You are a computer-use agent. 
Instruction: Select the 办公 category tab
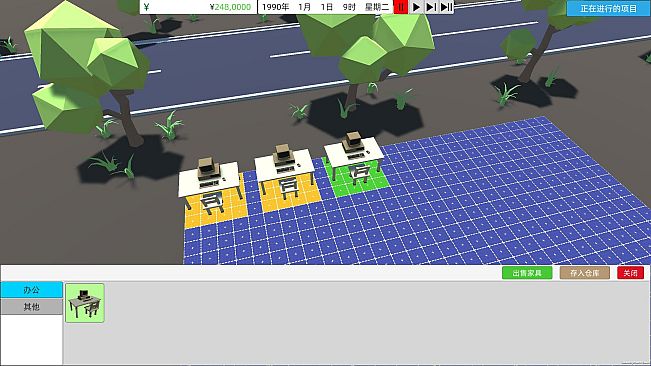32,290
